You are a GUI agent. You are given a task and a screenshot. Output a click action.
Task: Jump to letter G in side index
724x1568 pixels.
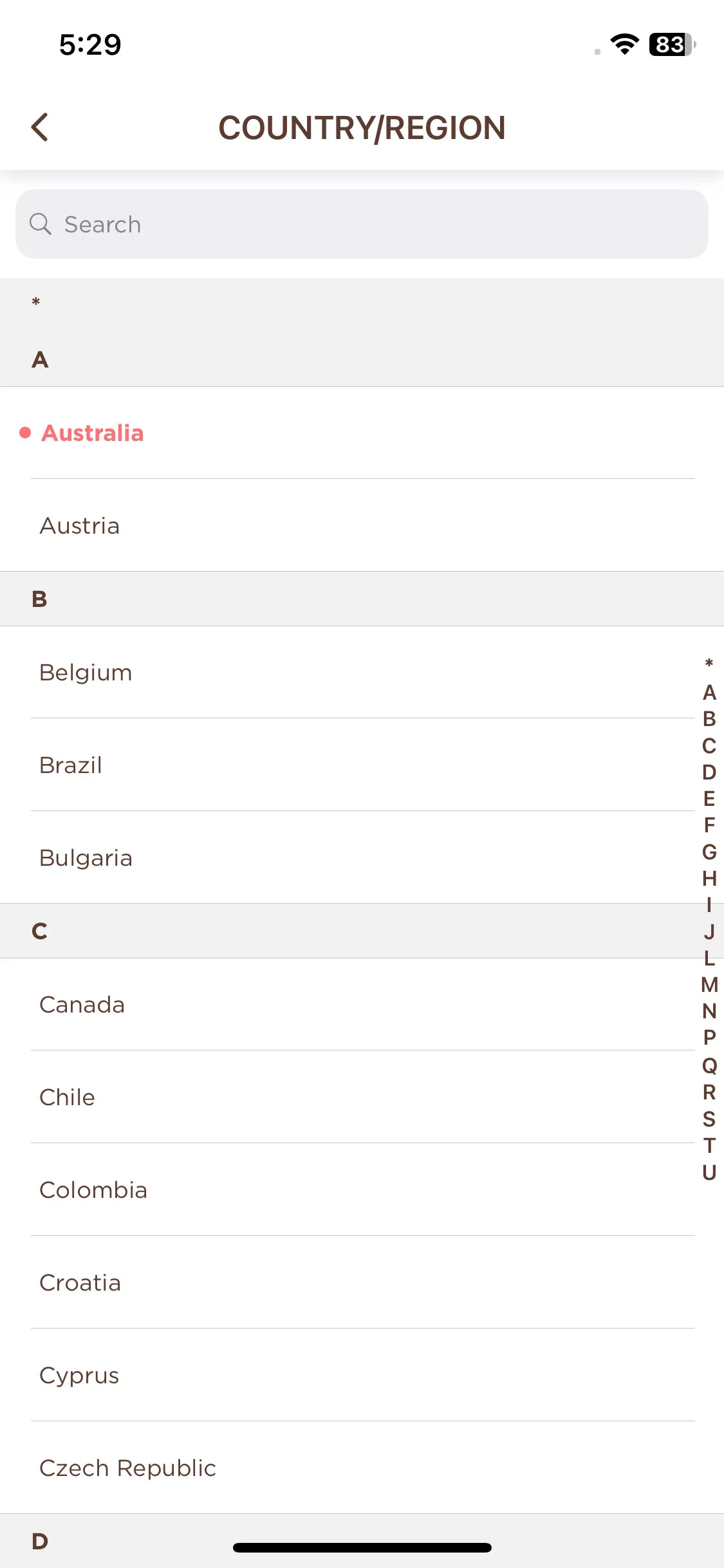(709, 852)
